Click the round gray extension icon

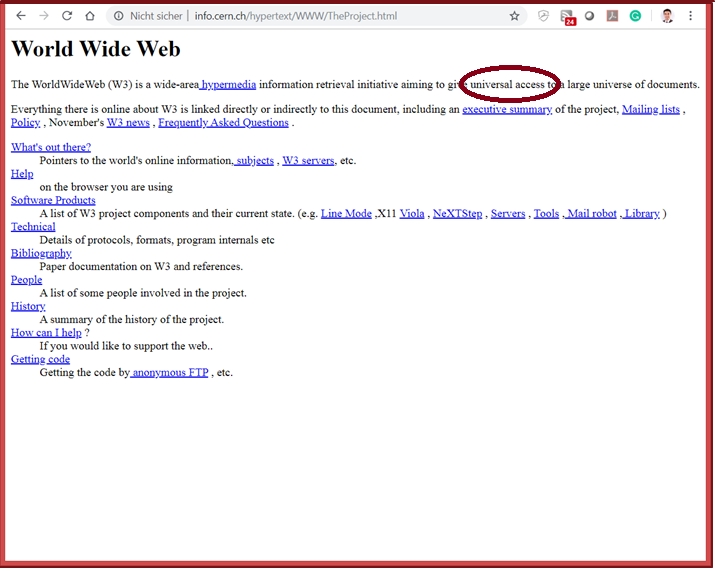(x=590, y=16)
